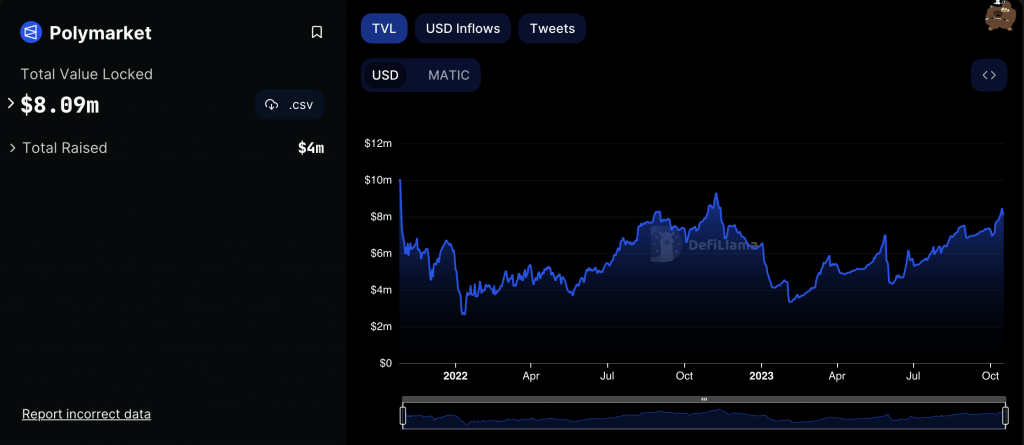Open the embed chart code icon
Viewport: 1024px width, 445px height.
[989, 75]
